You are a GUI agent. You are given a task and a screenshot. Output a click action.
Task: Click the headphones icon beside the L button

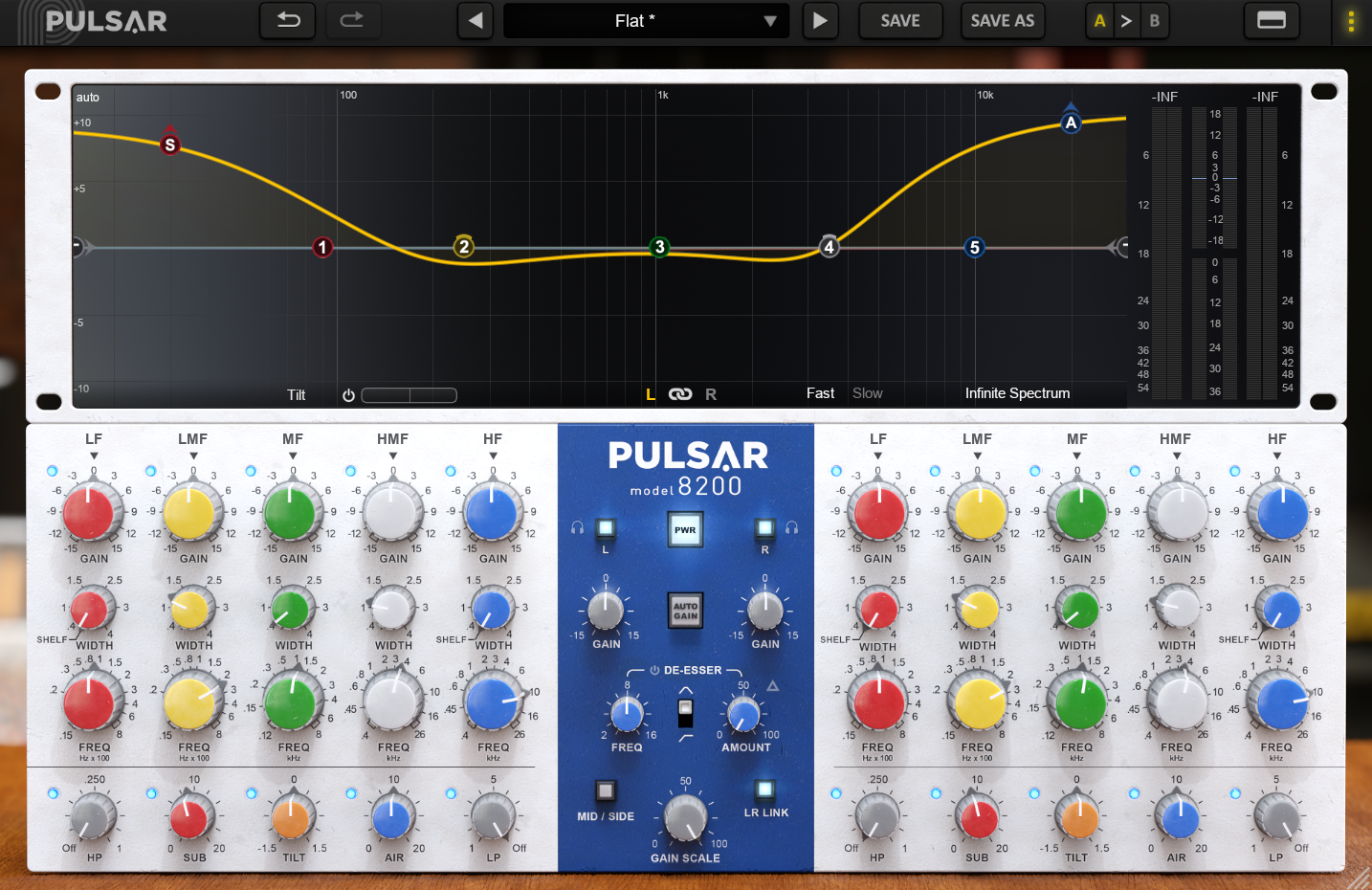click(x=577, y=527)
